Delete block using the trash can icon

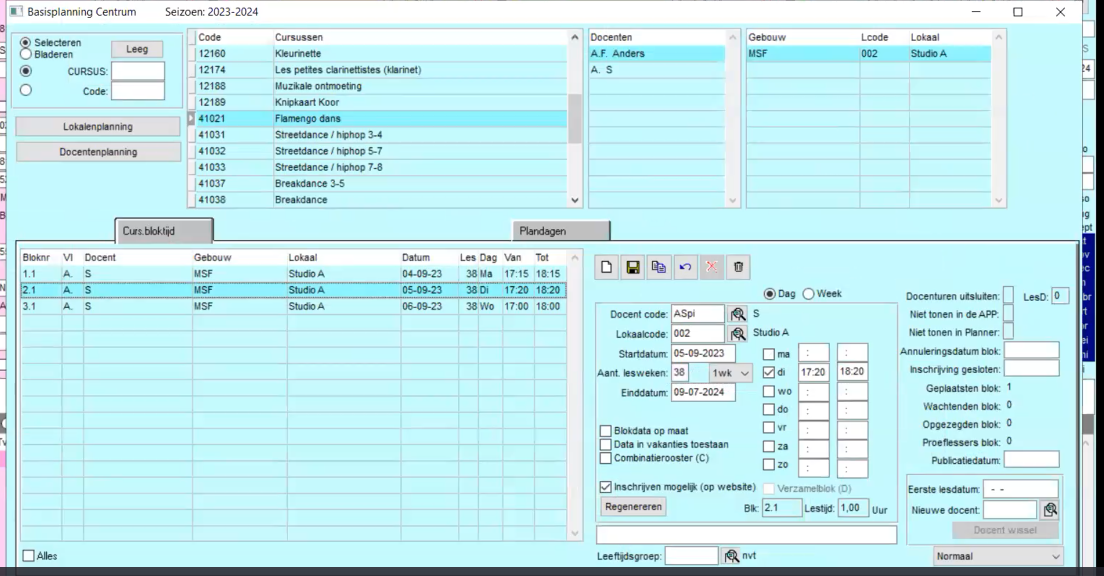pos(738,267)
